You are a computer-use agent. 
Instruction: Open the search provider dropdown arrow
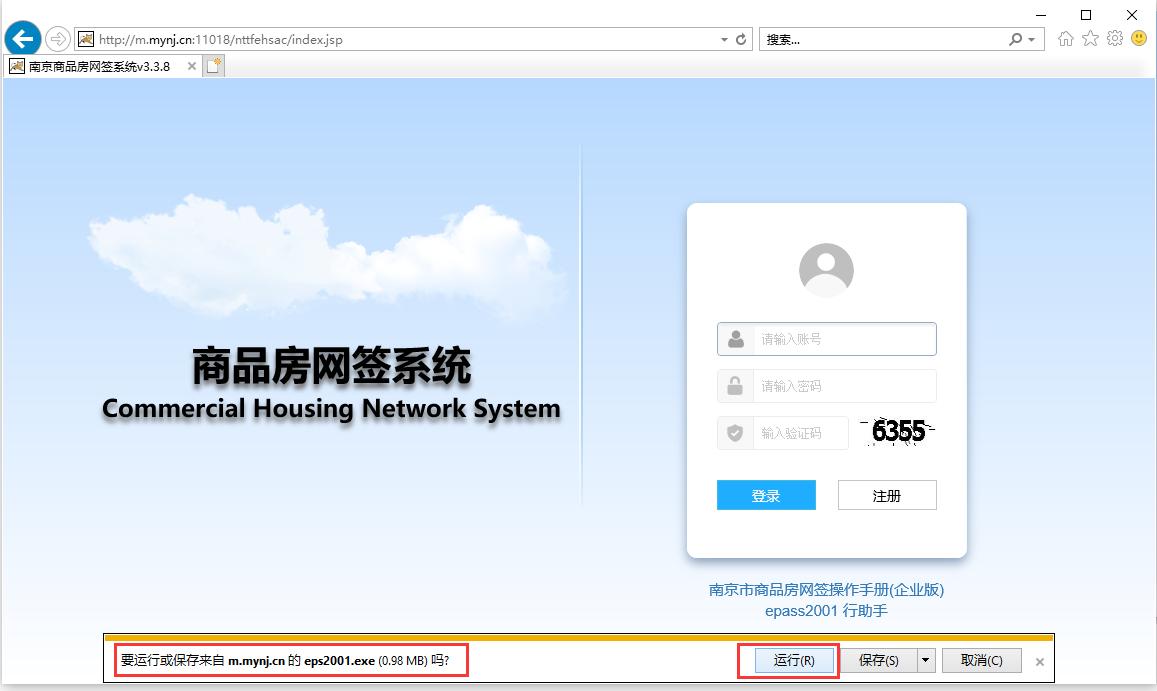tap(1032, 39)
